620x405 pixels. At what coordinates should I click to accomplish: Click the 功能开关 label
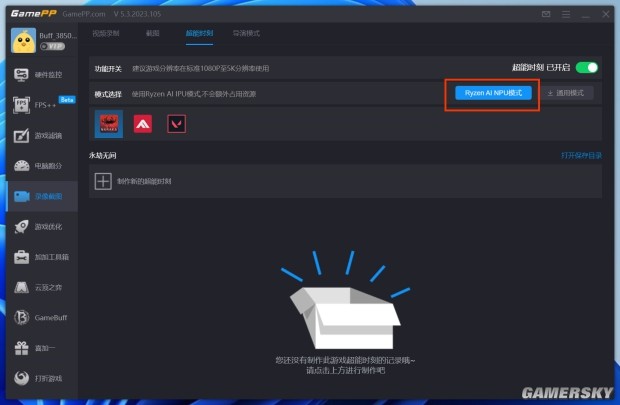(108, 68)
